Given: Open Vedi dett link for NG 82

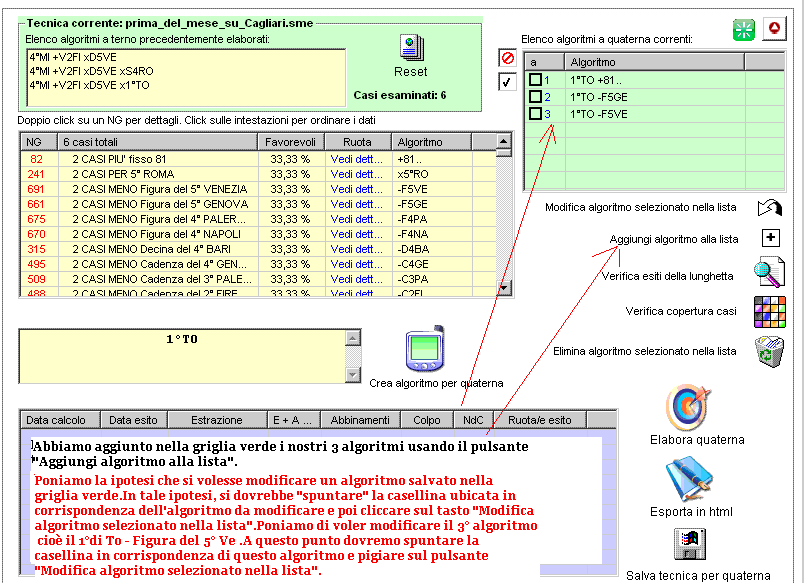Looking at the screenshot, I should (356, 159).
